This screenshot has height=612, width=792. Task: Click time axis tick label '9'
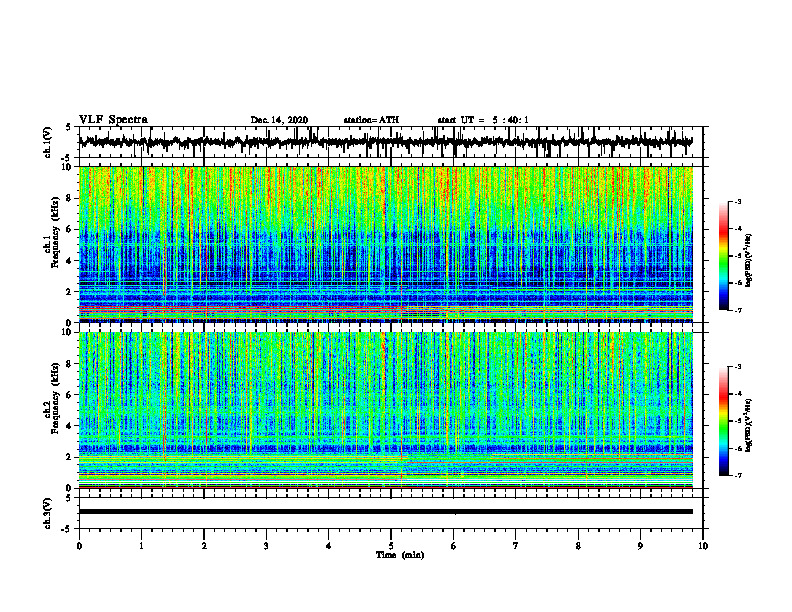coord(640,546)
